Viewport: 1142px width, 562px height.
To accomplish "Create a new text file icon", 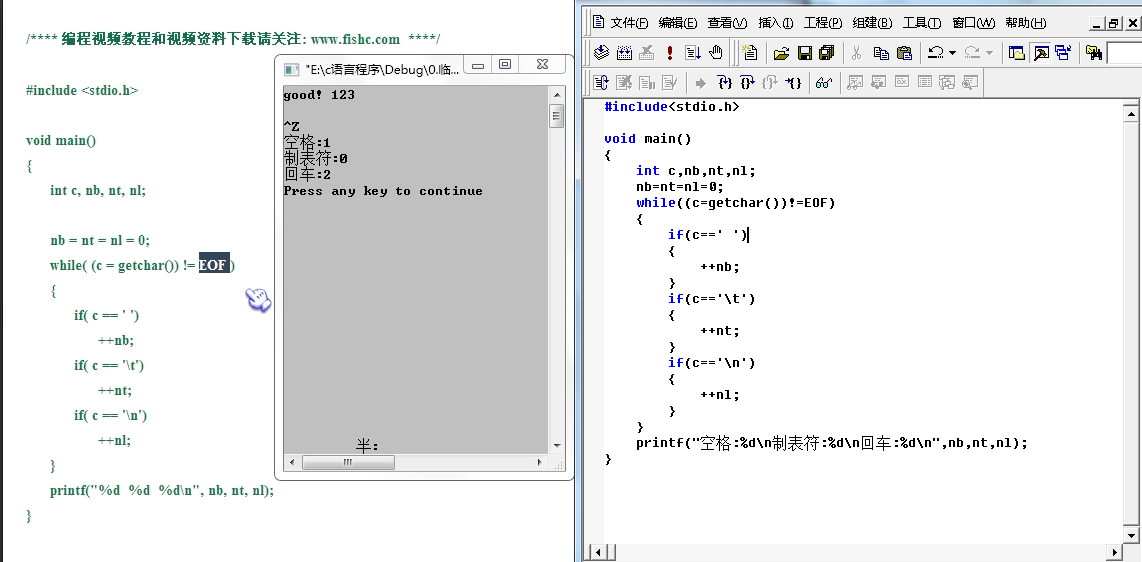I will point(749,52).
